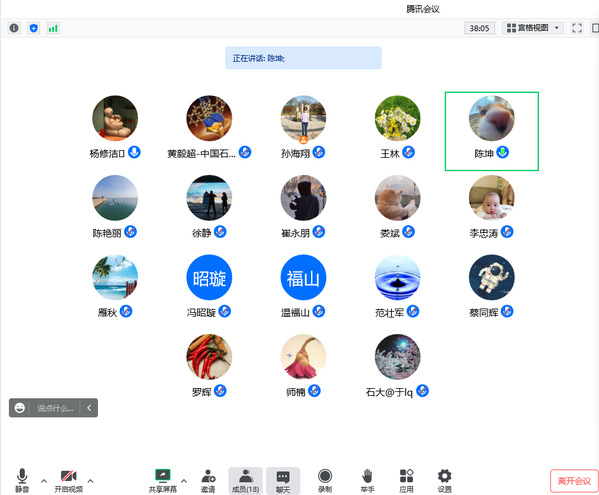Turn on the camera video
This screenshot has height=495, width=599.
point(69,480)
